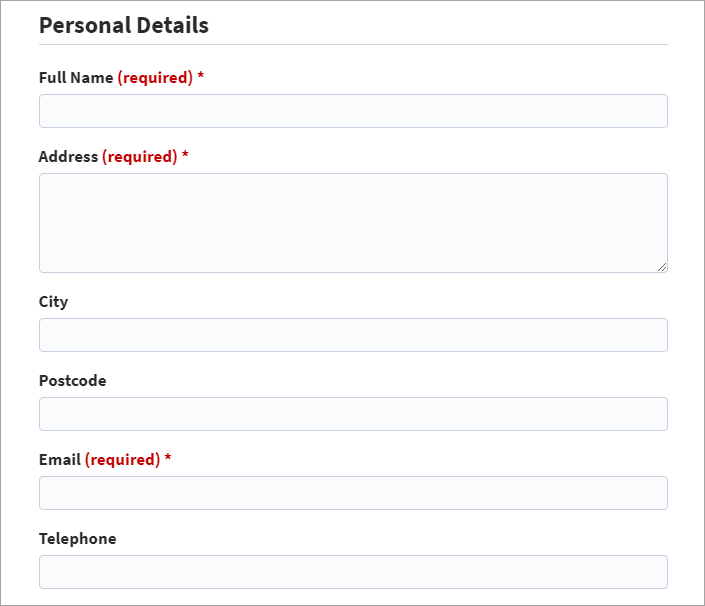Focus the Address text area
Image resolution: width=705 pixels, height=606 pixels.
pyautogui.click(x=353, y=222)
